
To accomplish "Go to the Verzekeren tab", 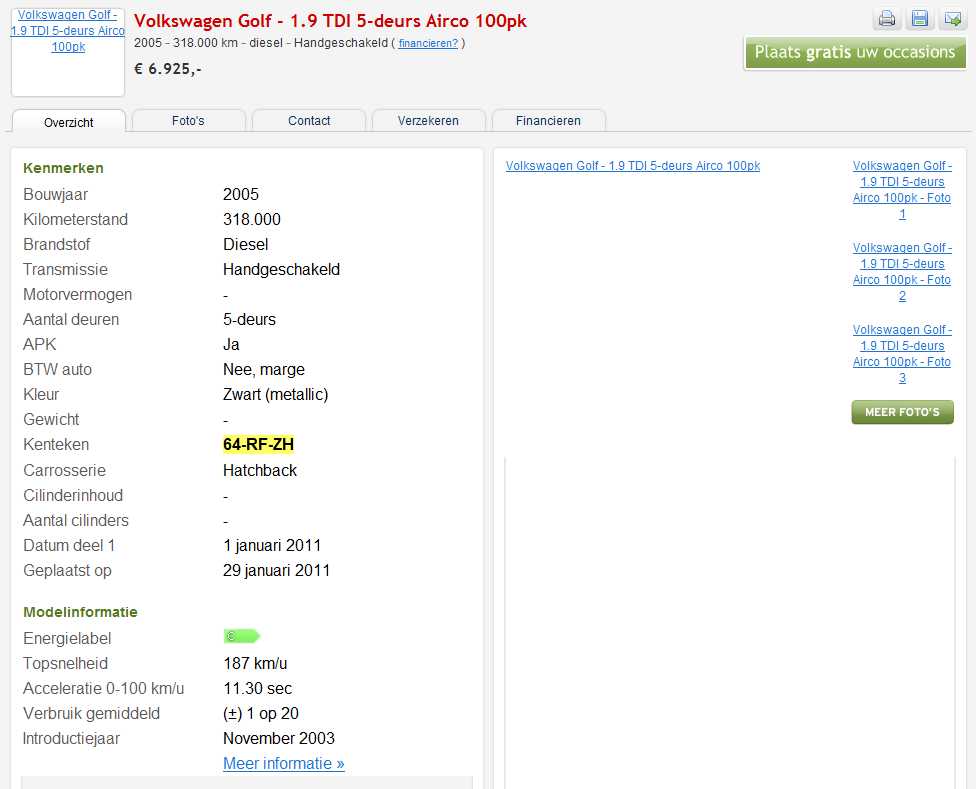I will tap(428, 120).
